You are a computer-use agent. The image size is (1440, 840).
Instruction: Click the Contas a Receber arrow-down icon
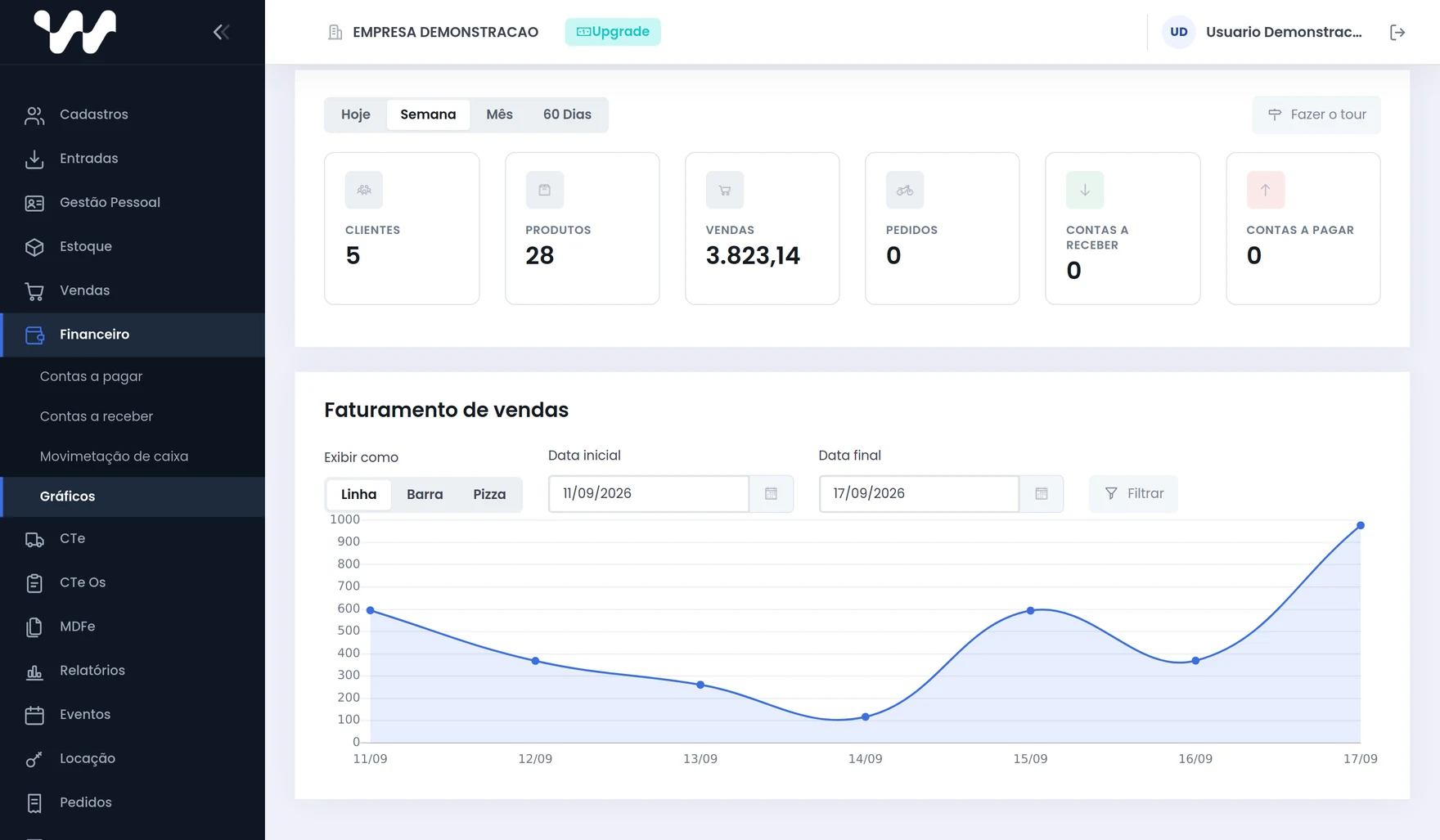(x=1085, y=190)
